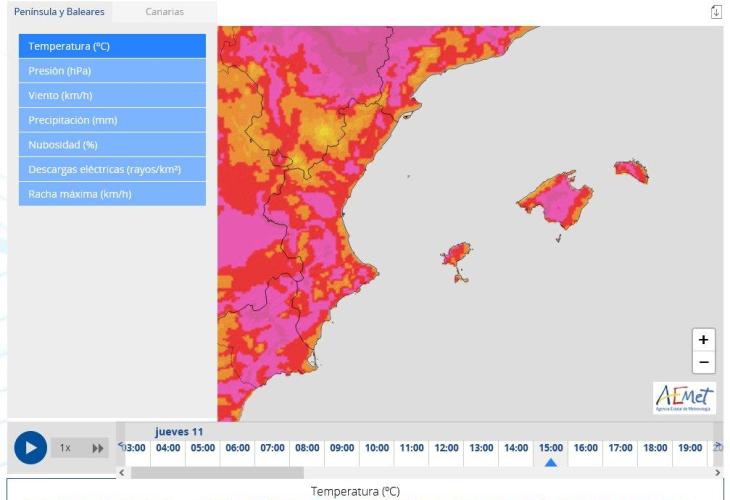
Task: Click the AEMet logo on map
Action: point(684,398)
